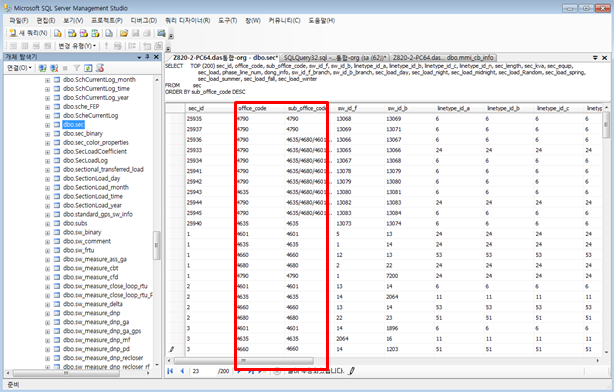Close the Object Explorer panel
Screen dimensions: 614x392
coord(156,57)
